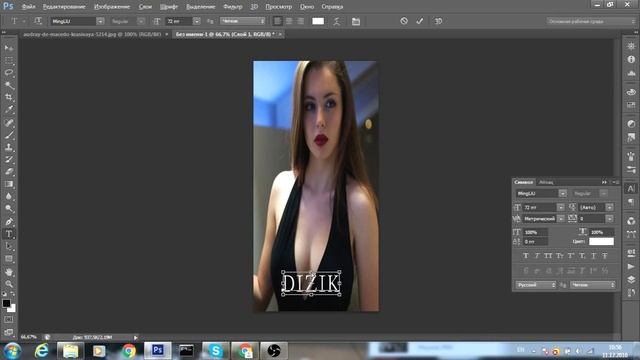Open the Layers icon in right dock

click(x=631, y=280)
